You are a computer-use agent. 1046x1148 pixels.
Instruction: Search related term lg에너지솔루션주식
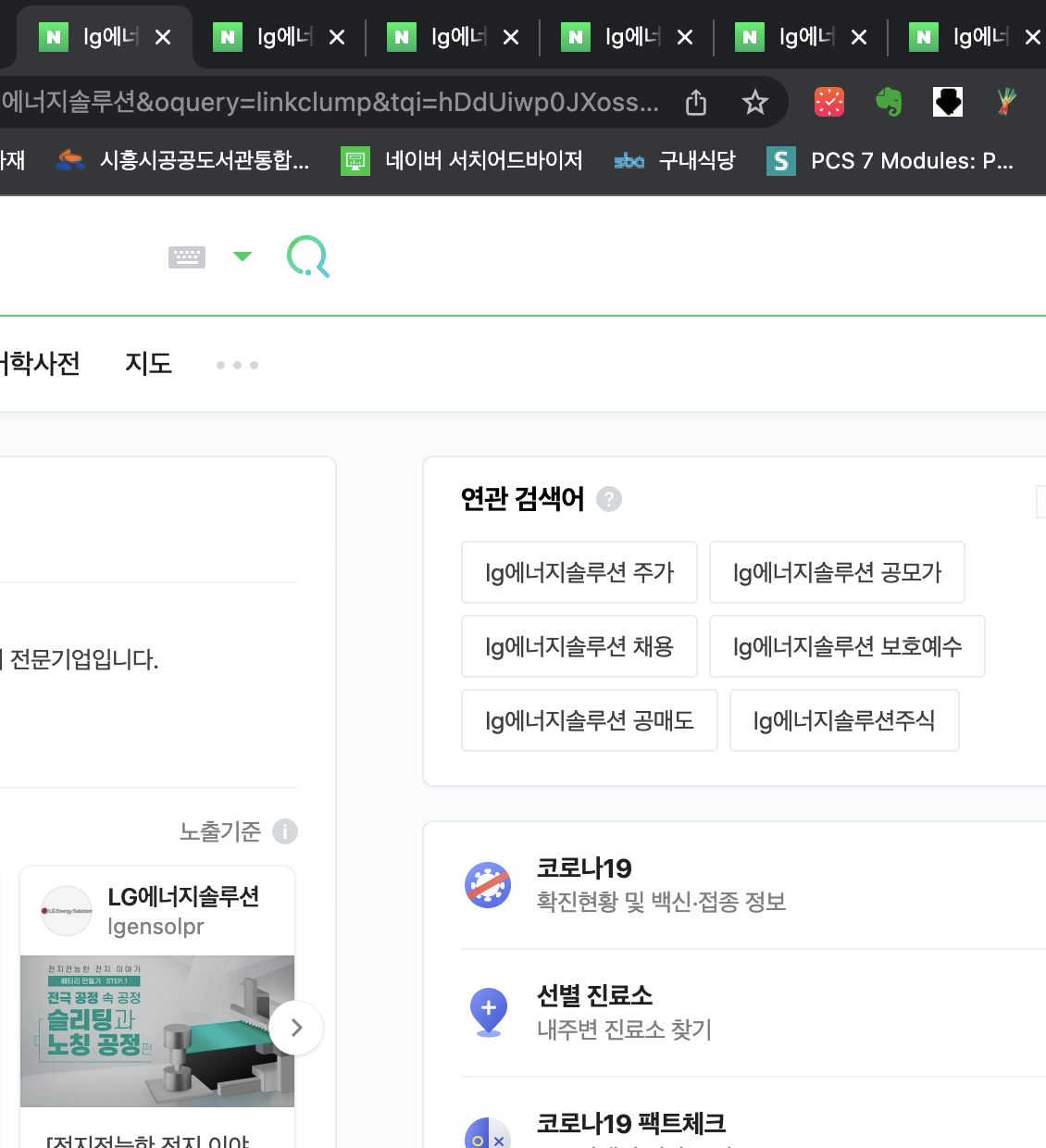point(844,720)
